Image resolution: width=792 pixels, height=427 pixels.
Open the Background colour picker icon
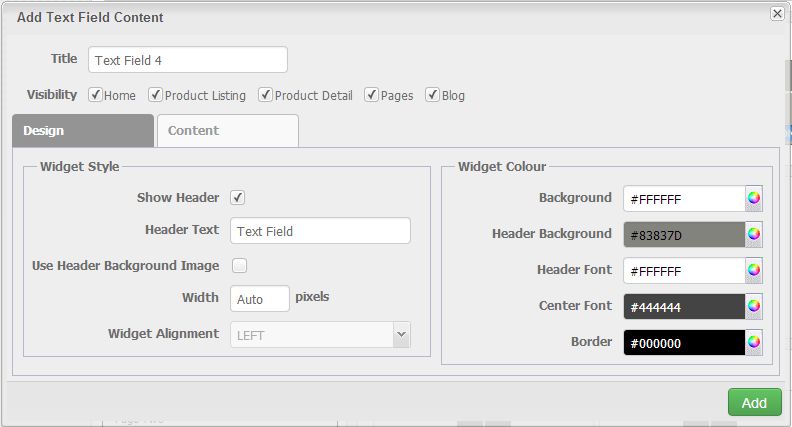pyautogui.click(x=754, y=198)
